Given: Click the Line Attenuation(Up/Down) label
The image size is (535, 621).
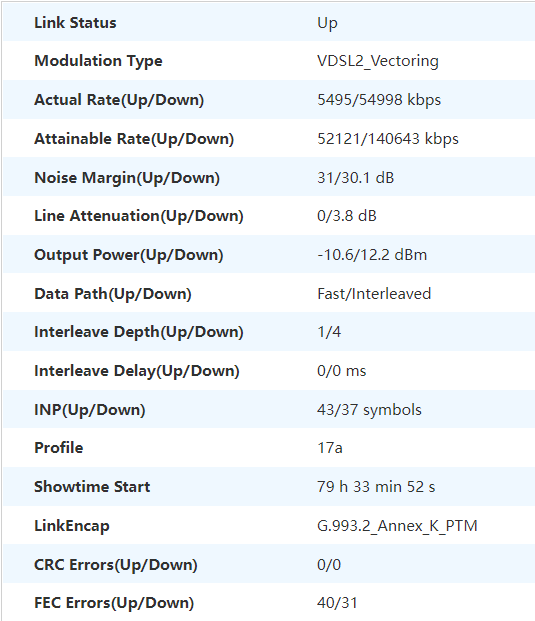Looking at the screenshot, I should point(139,216).
